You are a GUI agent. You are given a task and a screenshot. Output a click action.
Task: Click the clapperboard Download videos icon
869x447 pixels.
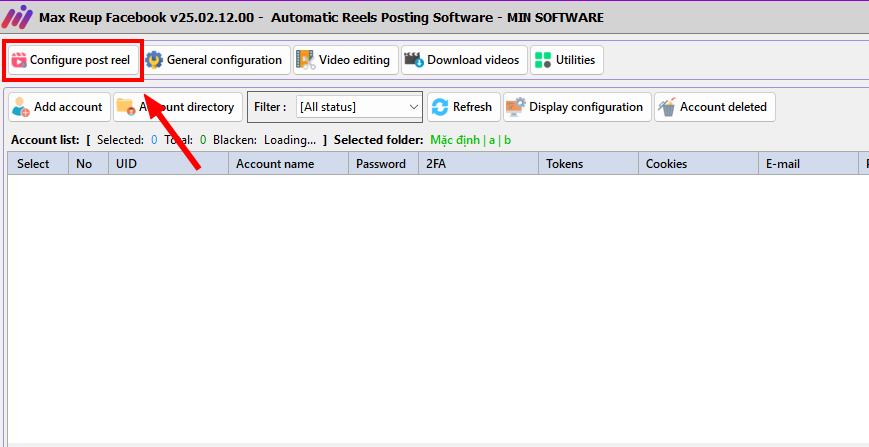(x=414, y=60)
